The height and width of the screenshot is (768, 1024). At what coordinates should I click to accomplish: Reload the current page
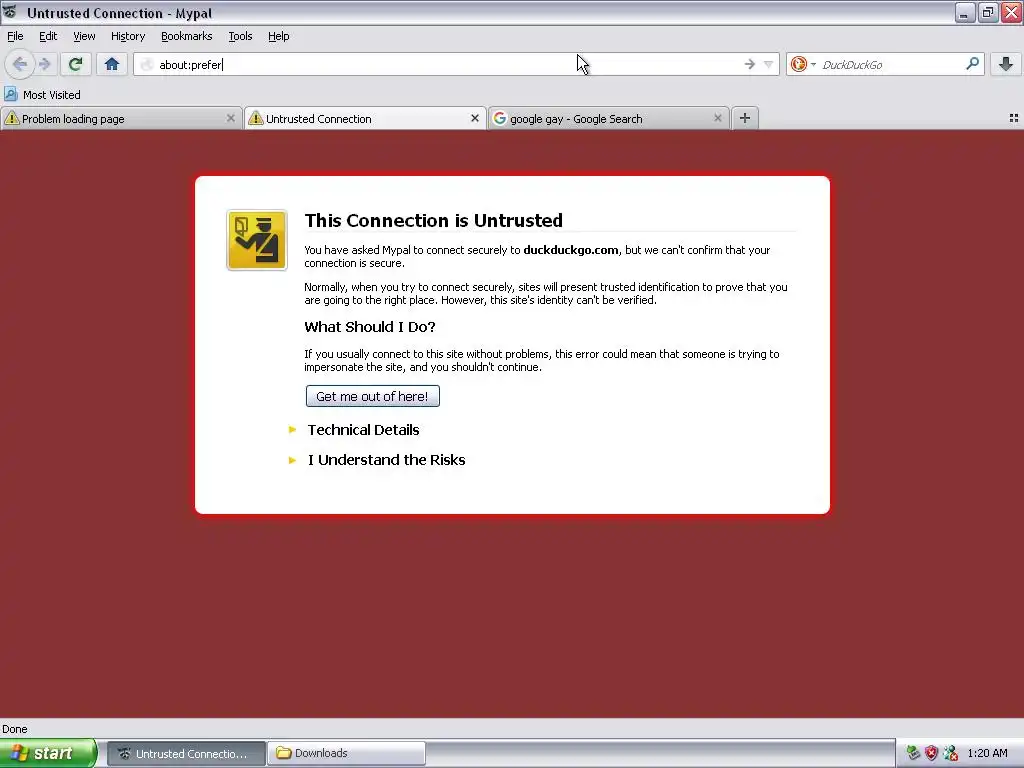[x=75, y=64]
